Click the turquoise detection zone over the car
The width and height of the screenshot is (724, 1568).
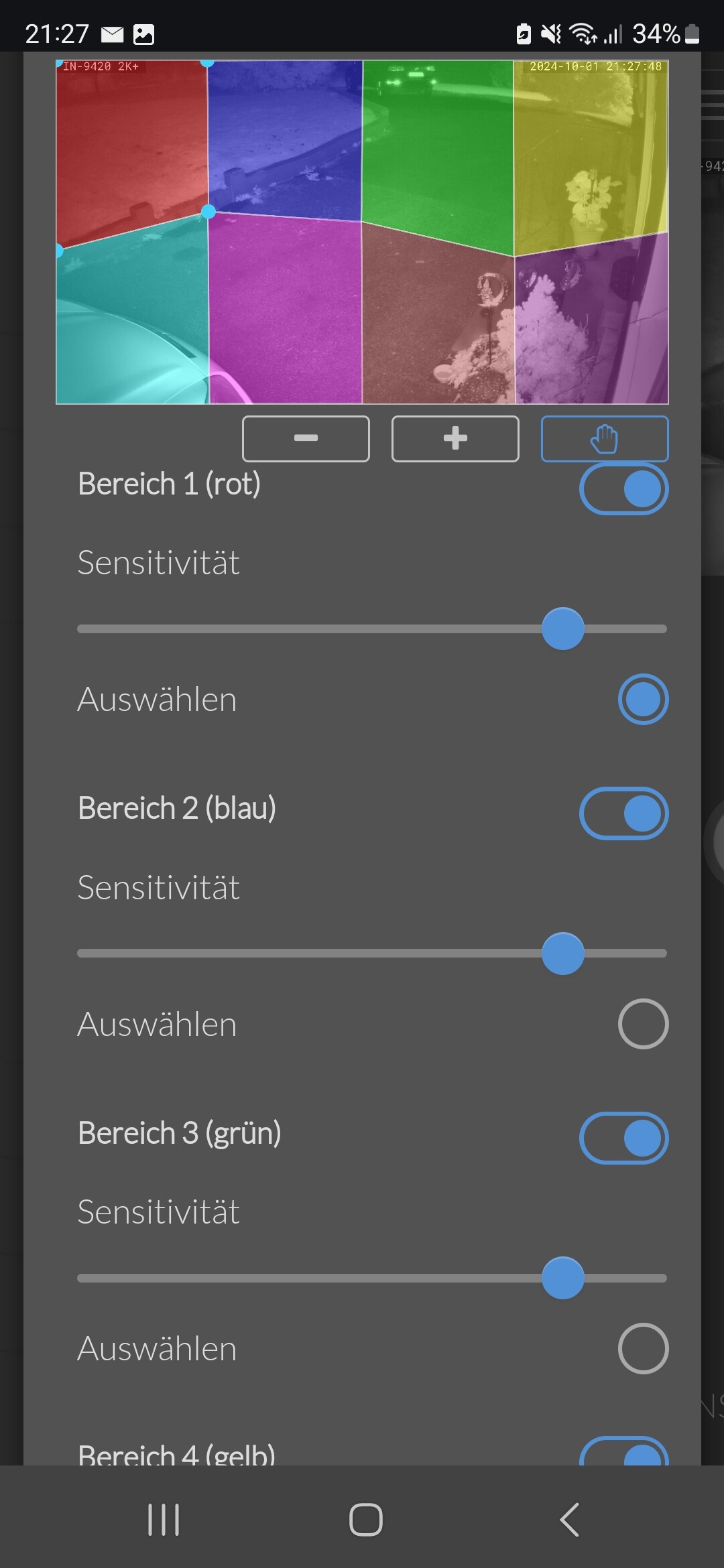(132, 315)
